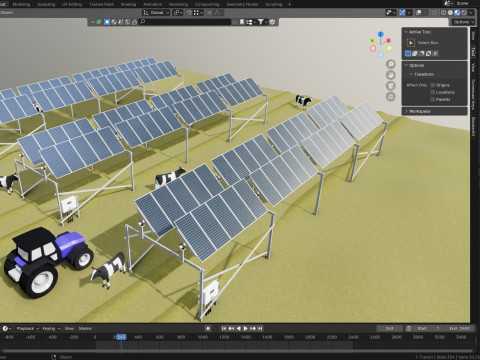This screenshot has height=360, width=480.
Task: Open the transform pivot point dropdown
Action: tap(178, 13)
